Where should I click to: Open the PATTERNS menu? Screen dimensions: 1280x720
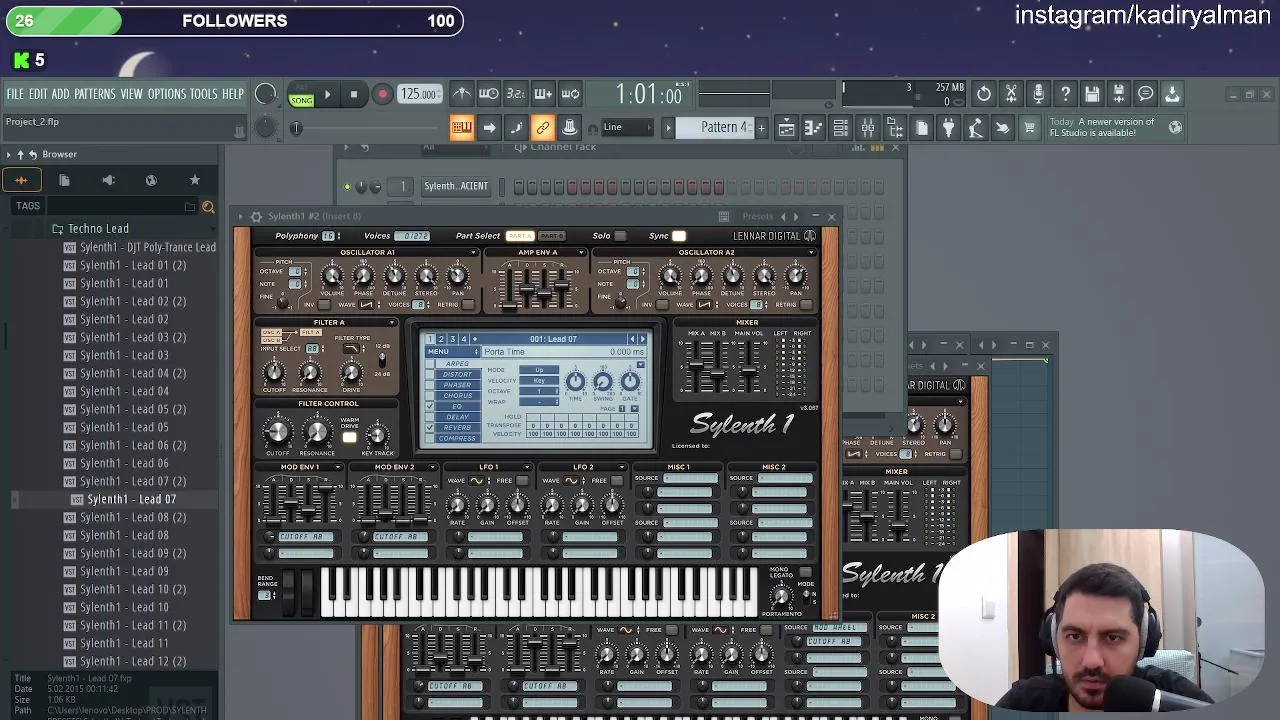coord(95,94)
